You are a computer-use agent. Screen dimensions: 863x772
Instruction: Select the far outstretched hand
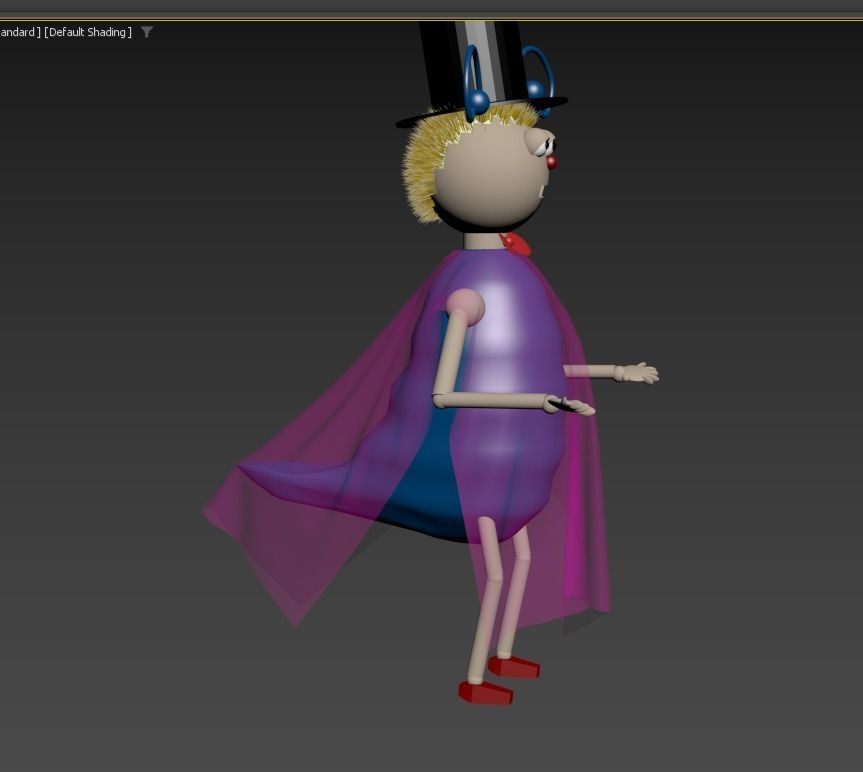pos(638,374)
